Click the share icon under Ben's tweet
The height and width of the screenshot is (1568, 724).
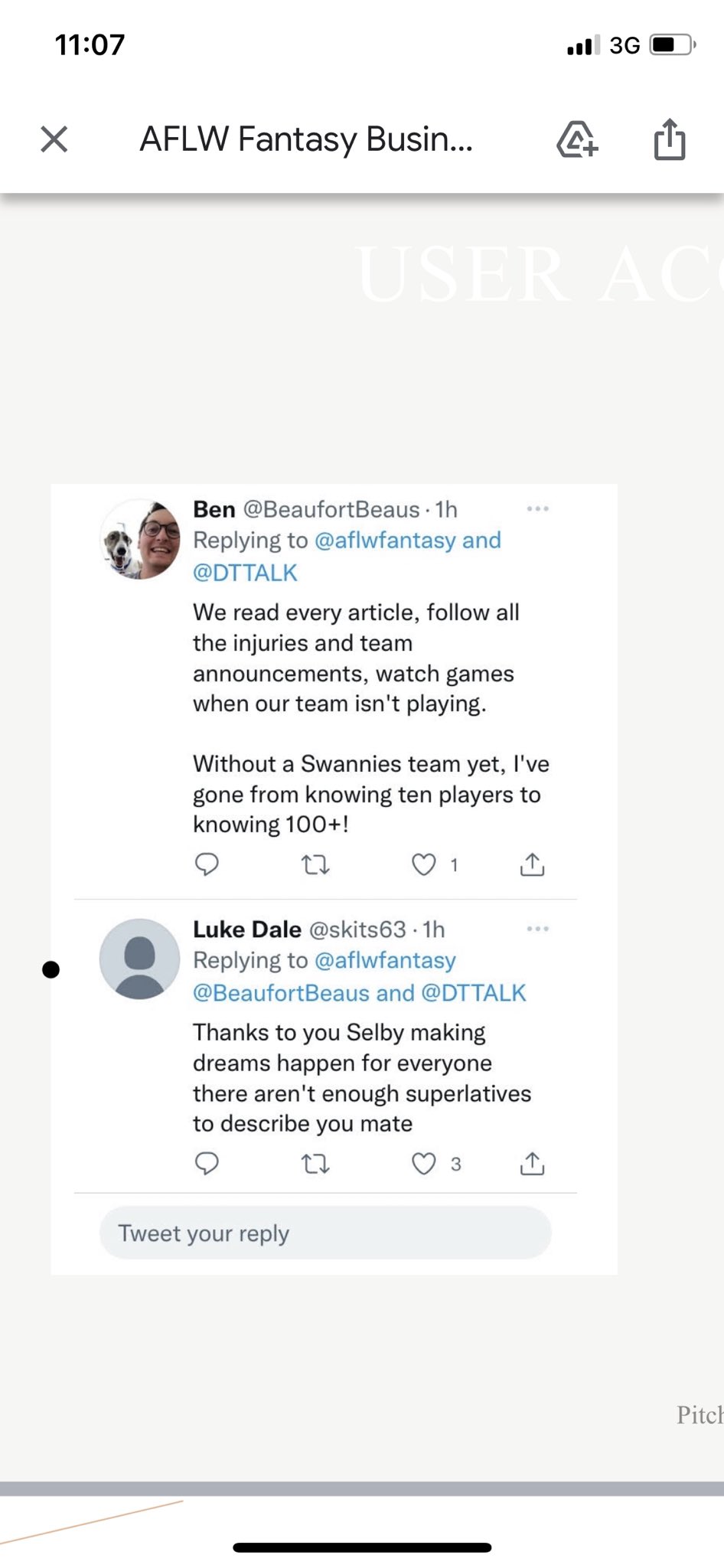tap(533, 865)
